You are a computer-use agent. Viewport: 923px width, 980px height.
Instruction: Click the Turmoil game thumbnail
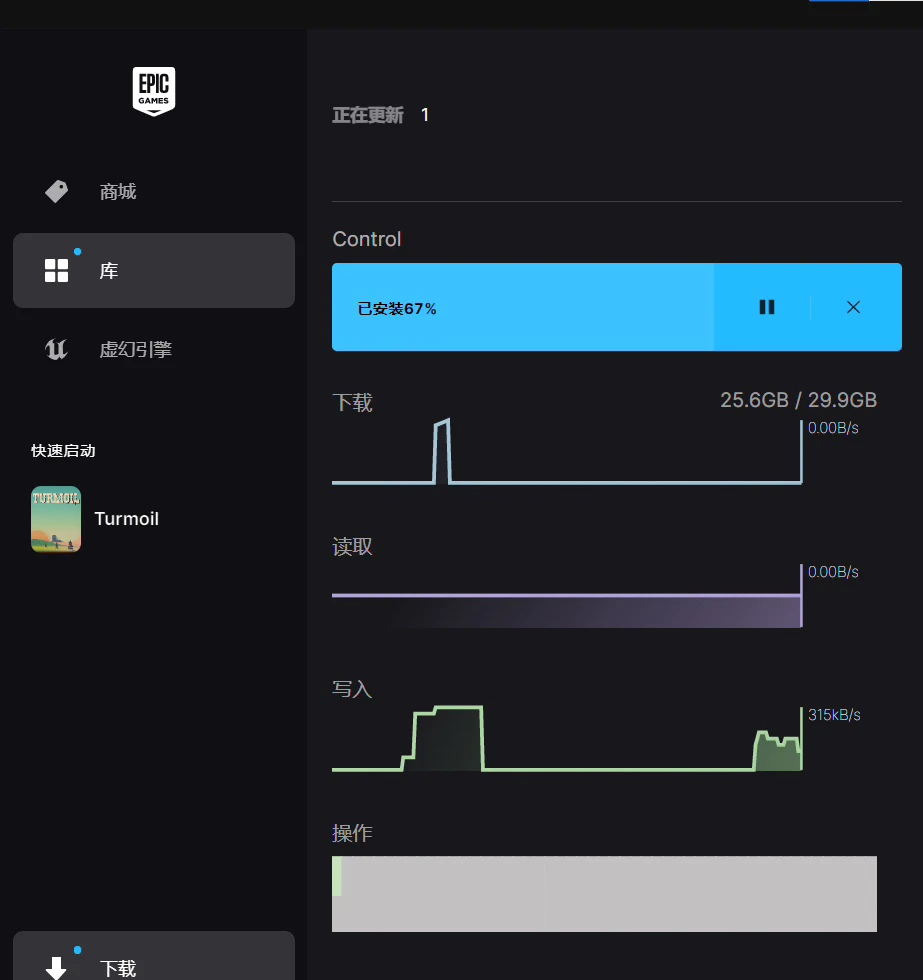tap(56, 519)
